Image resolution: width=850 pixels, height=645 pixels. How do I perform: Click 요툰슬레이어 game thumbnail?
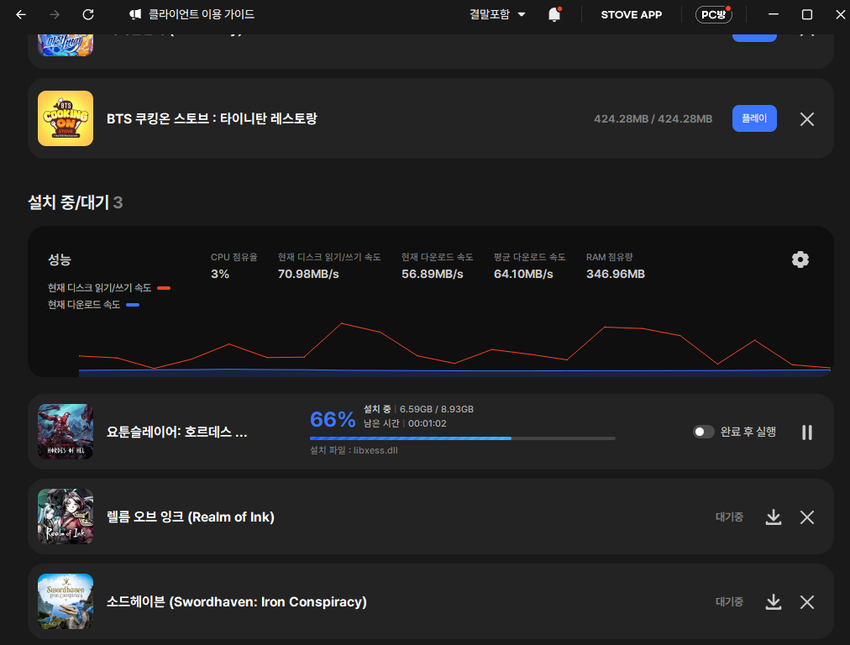pyautogui.click(x=66, y=431)
